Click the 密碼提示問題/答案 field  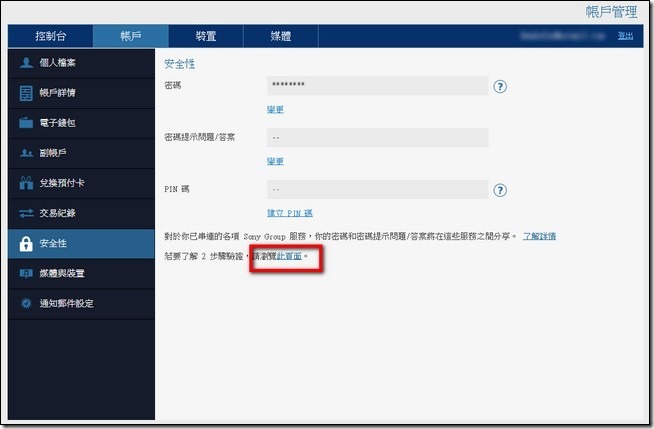pyautogui.click(x=377, y=137)
